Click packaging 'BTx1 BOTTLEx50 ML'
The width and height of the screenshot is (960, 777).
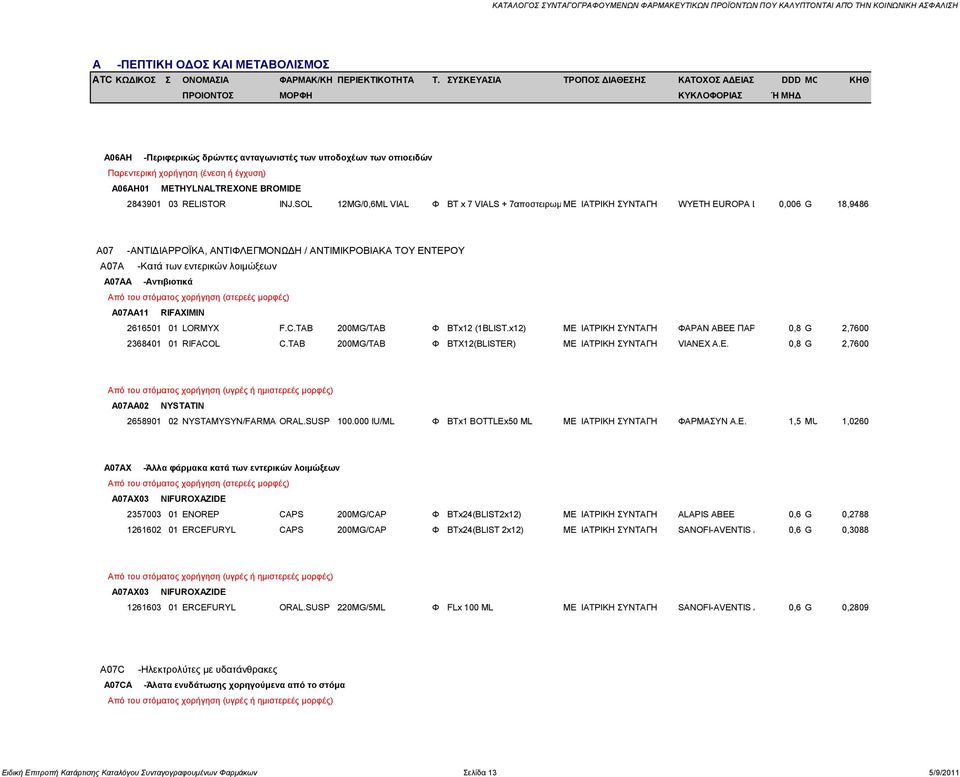pos(489,421)
